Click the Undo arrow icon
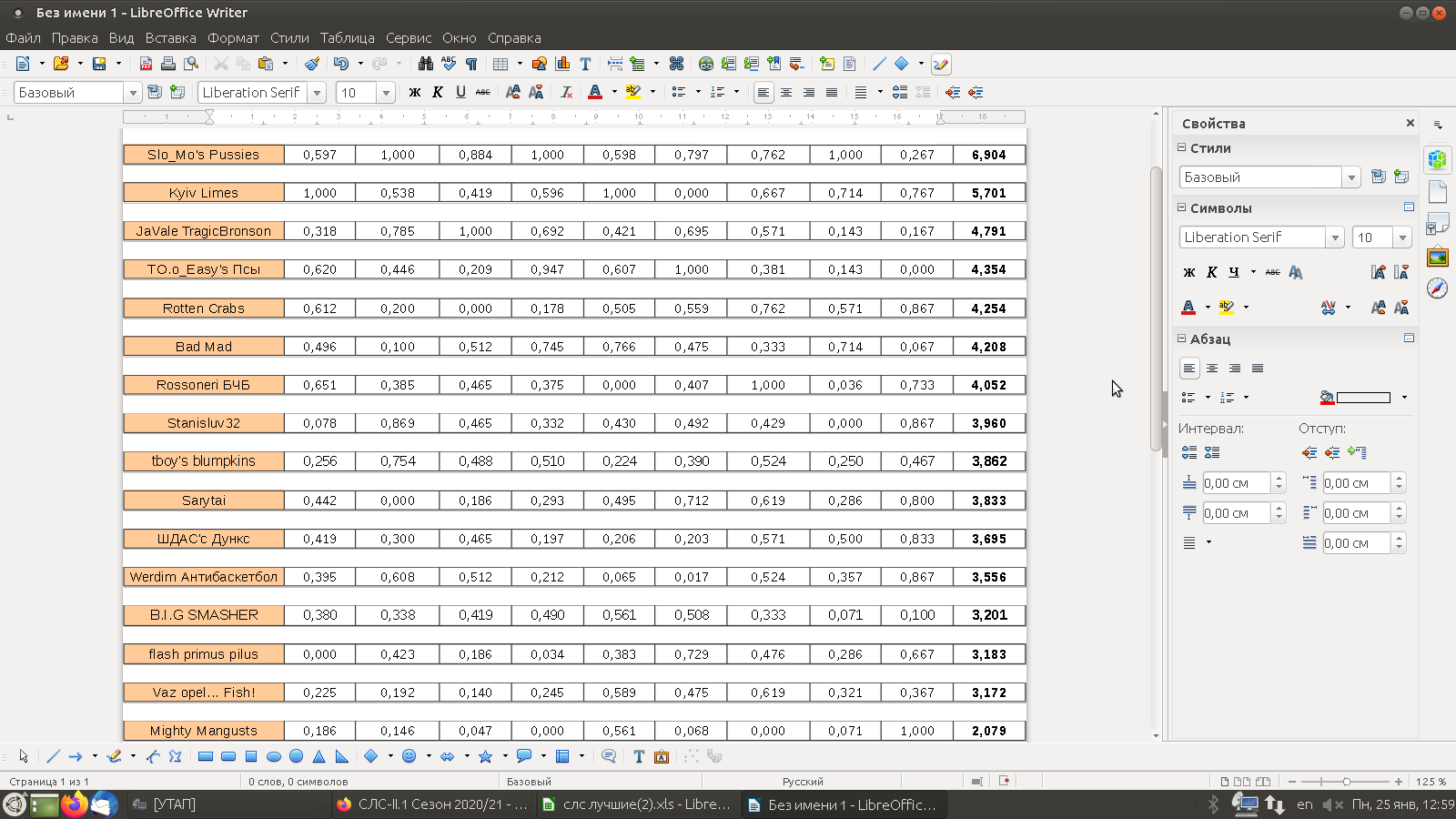1456x819 pixels. point(341,64)
